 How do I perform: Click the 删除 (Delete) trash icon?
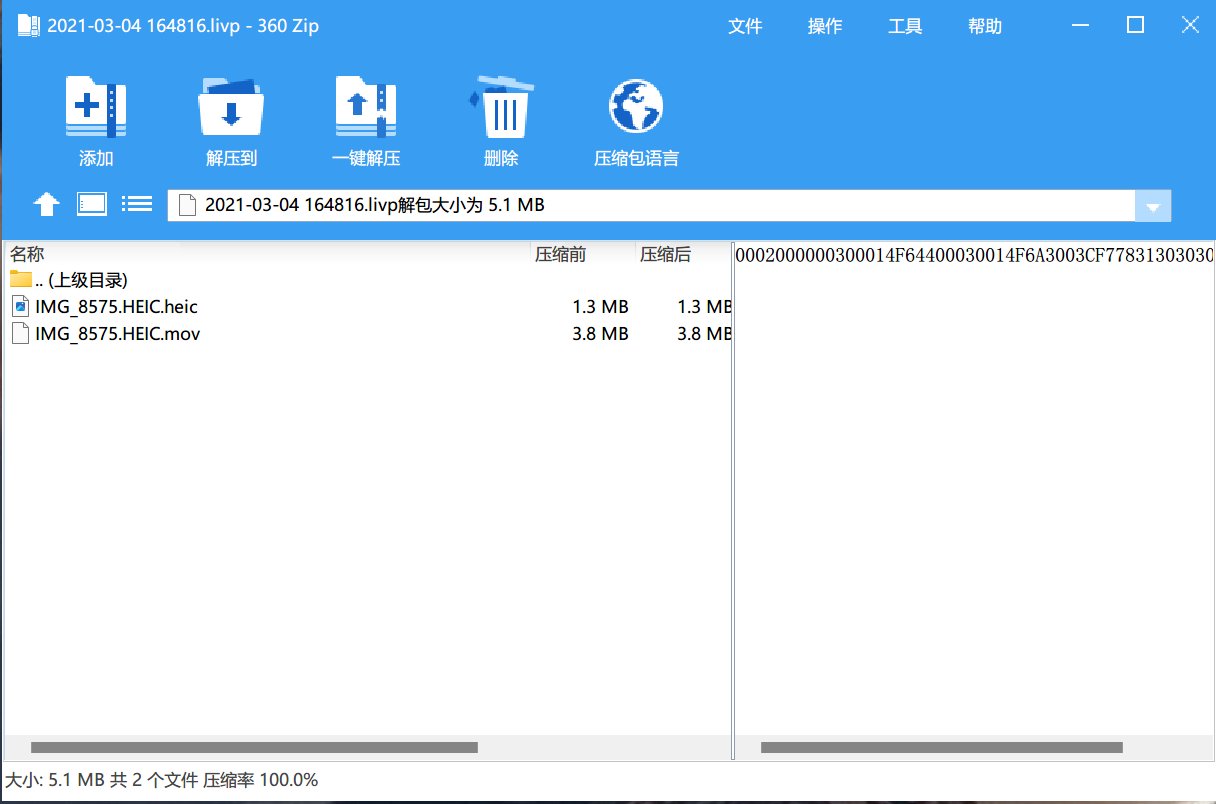(500, 106)
